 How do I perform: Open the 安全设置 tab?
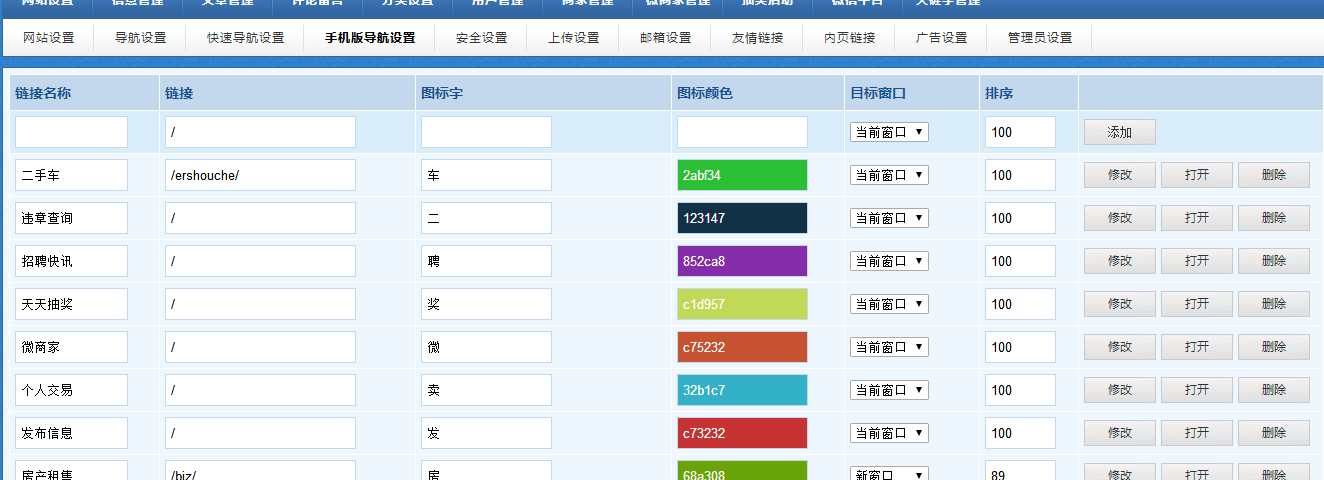click(481, 38)
